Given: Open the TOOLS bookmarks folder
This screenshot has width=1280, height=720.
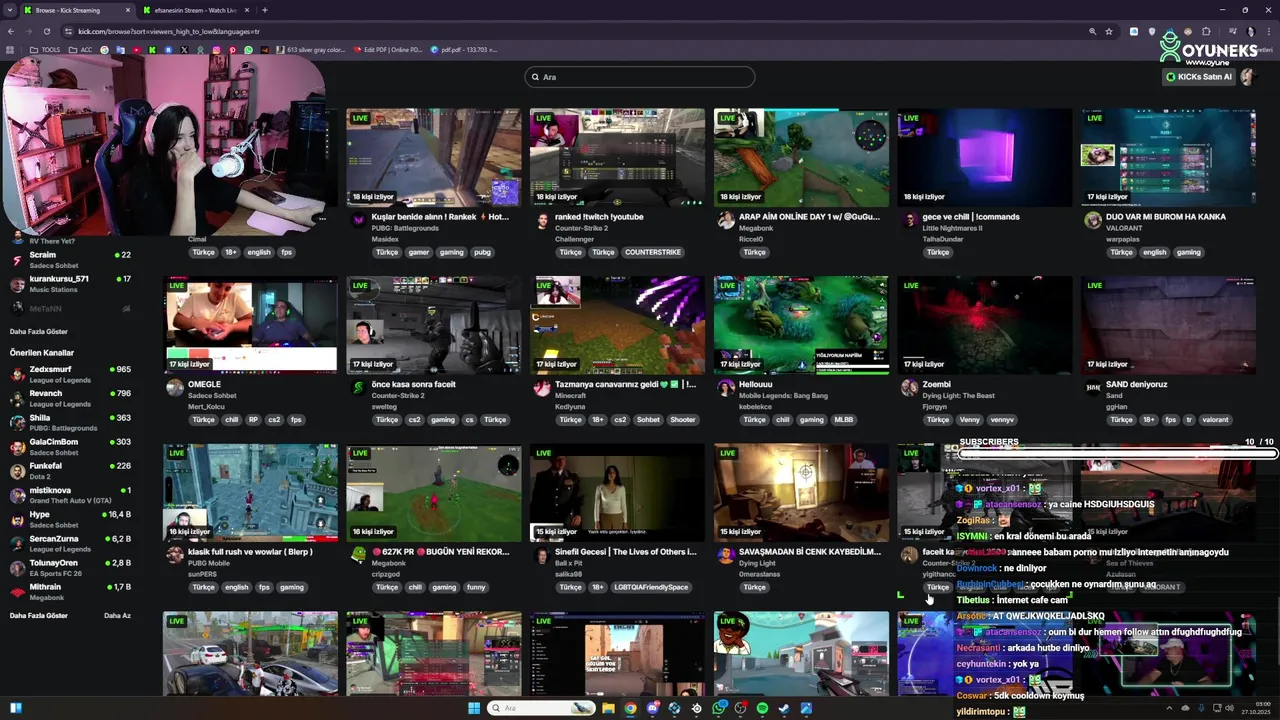Looking at the screenshot, I should (x=45, y=49).
